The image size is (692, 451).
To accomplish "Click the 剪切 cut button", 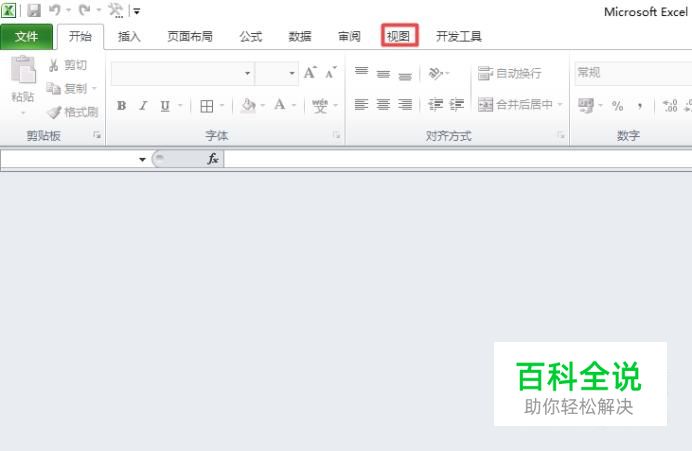I will click(67, 65).
